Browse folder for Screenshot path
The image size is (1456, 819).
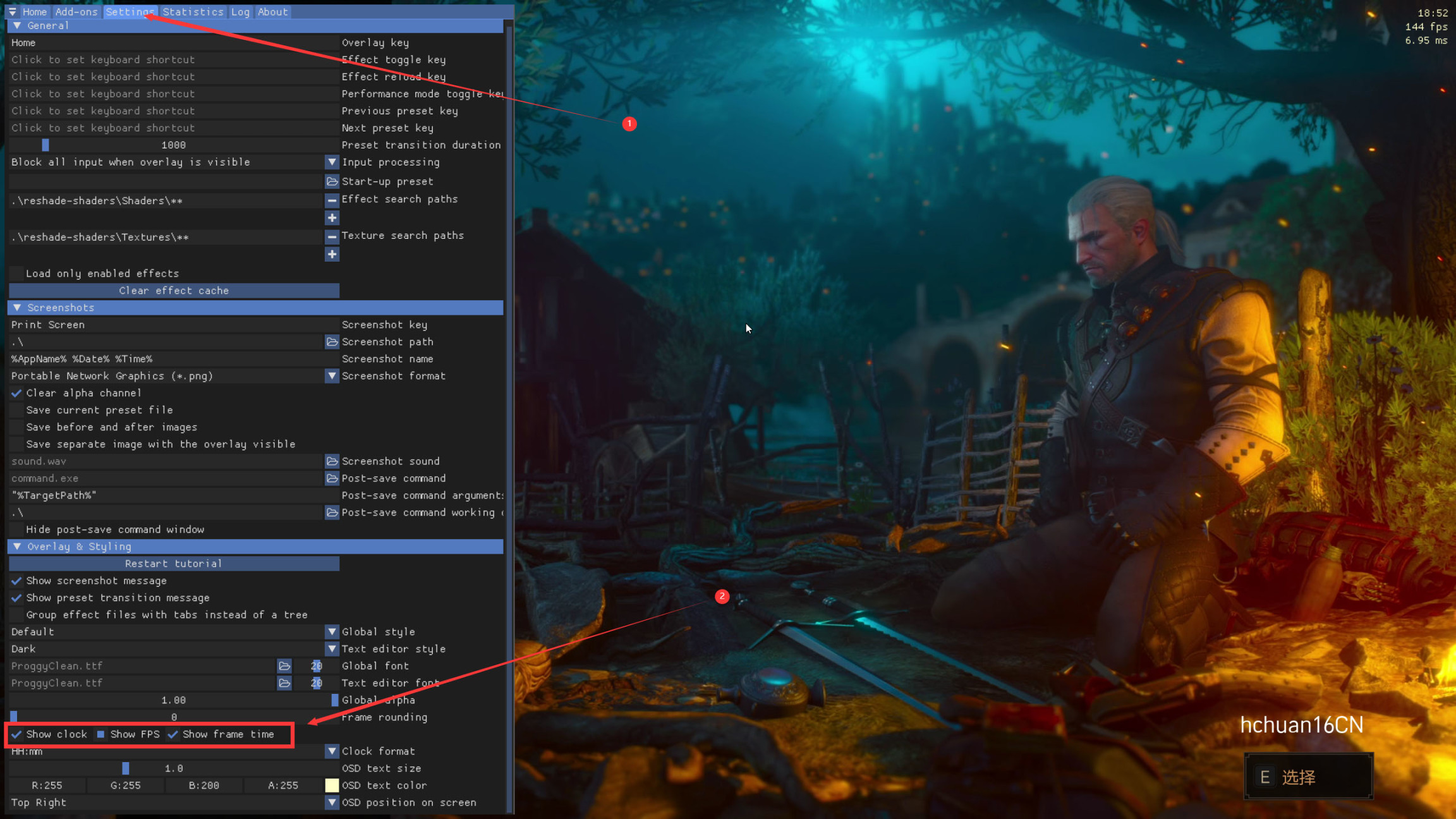point(332,342)
